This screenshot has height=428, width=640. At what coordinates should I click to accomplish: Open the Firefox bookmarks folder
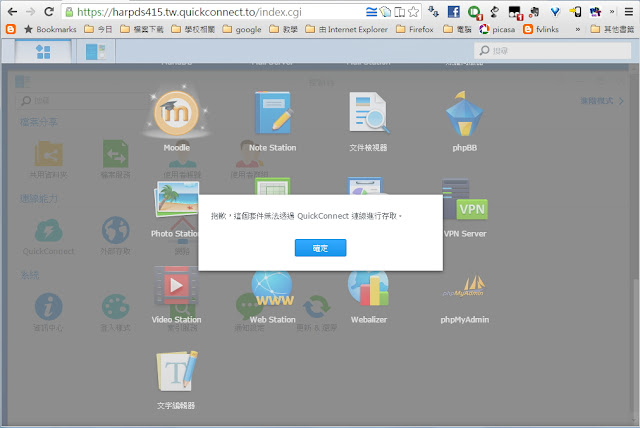coord(415,29)
